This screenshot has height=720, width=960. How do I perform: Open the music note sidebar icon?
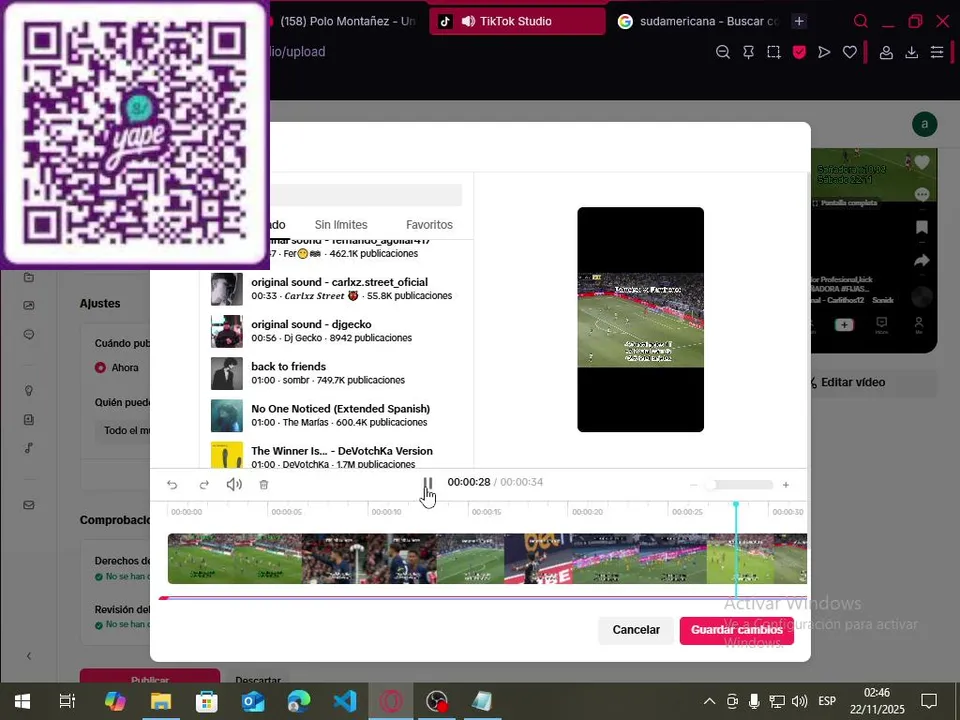pos(29,448)
